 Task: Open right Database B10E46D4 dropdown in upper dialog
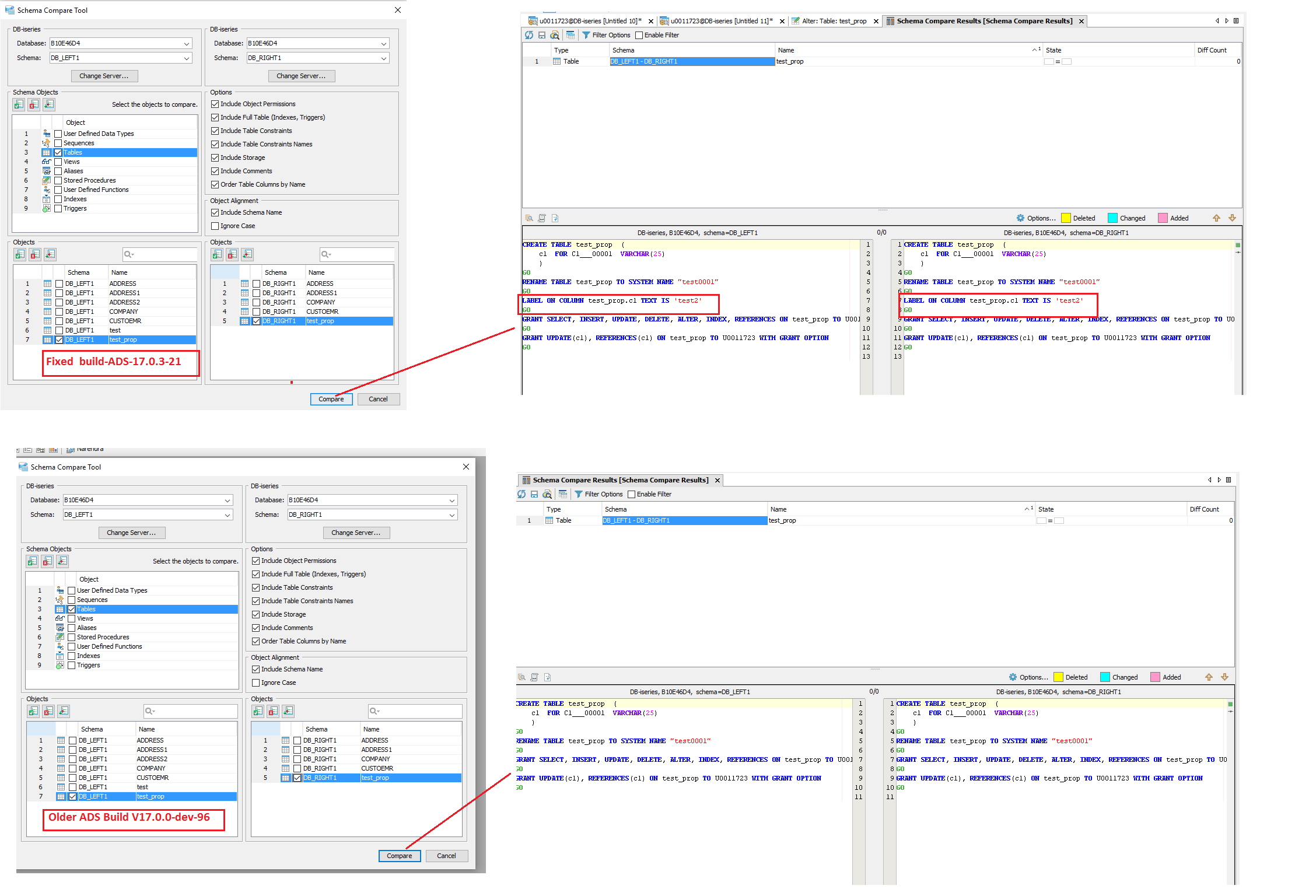[384, 43]
